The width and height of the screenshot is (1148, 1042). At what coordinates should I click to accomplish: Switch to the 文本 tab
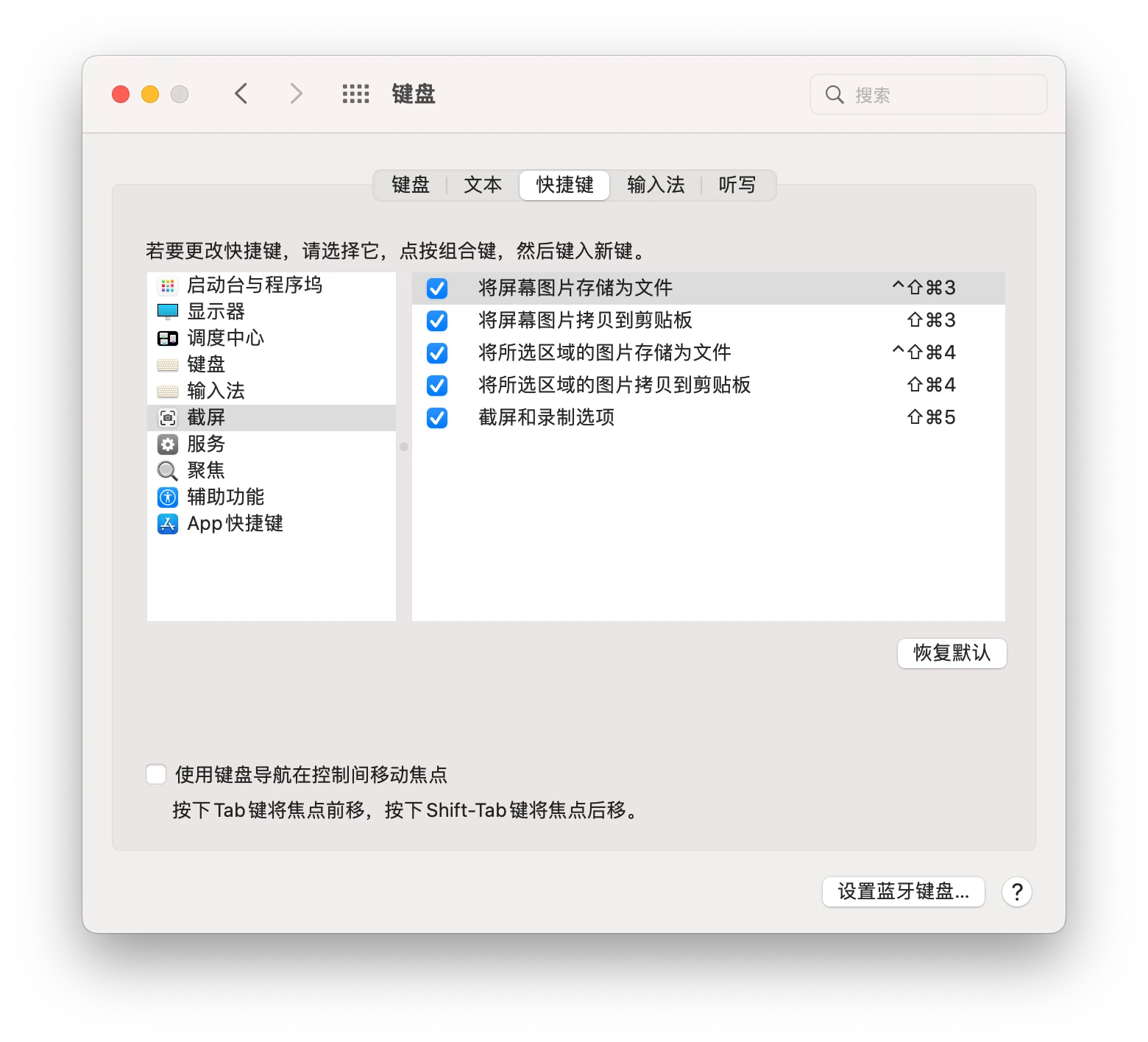tap(483, 185)
